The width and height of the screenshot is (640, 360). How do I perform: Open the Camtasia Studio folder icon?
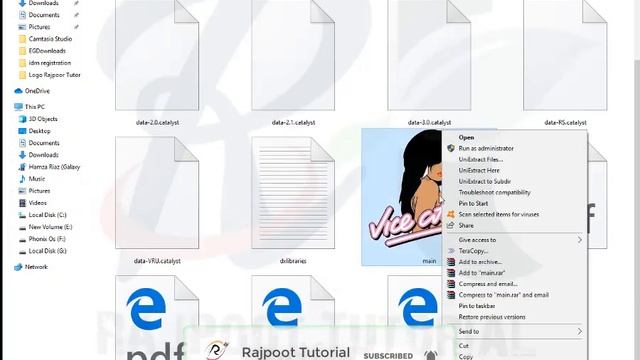point(22,39)
